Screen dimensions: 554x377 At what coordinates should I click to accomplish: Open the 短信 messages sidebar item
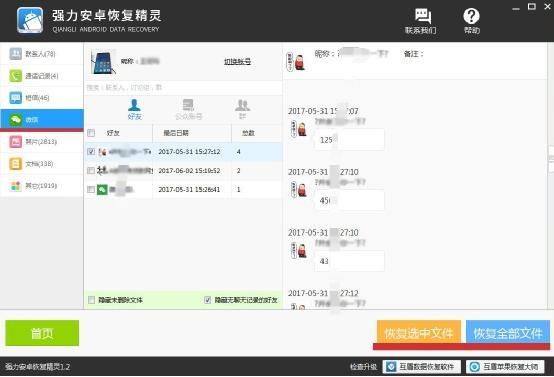[42, 98]
